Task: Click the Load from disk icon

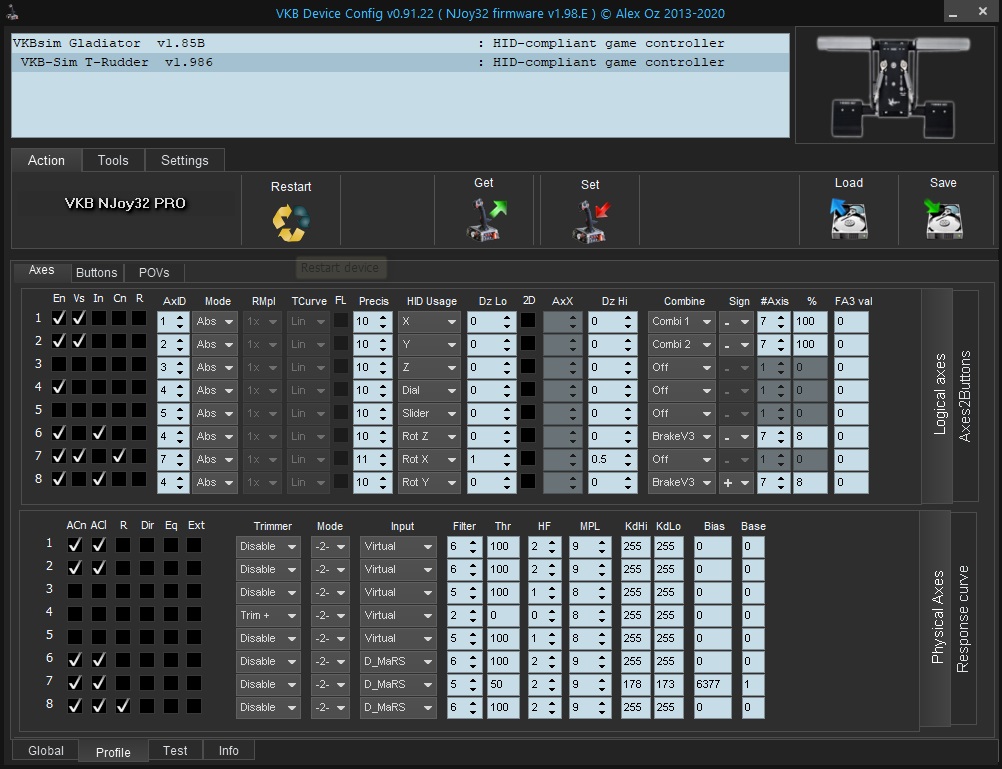Action: click(849, 219)
